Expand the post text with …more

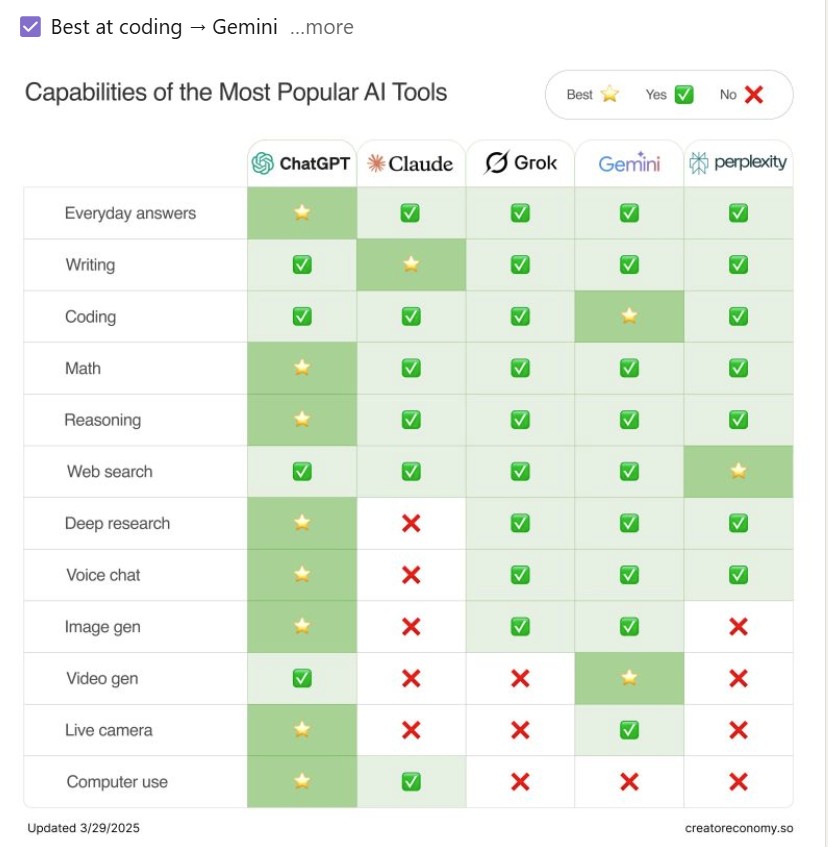(x=322, y=27)
